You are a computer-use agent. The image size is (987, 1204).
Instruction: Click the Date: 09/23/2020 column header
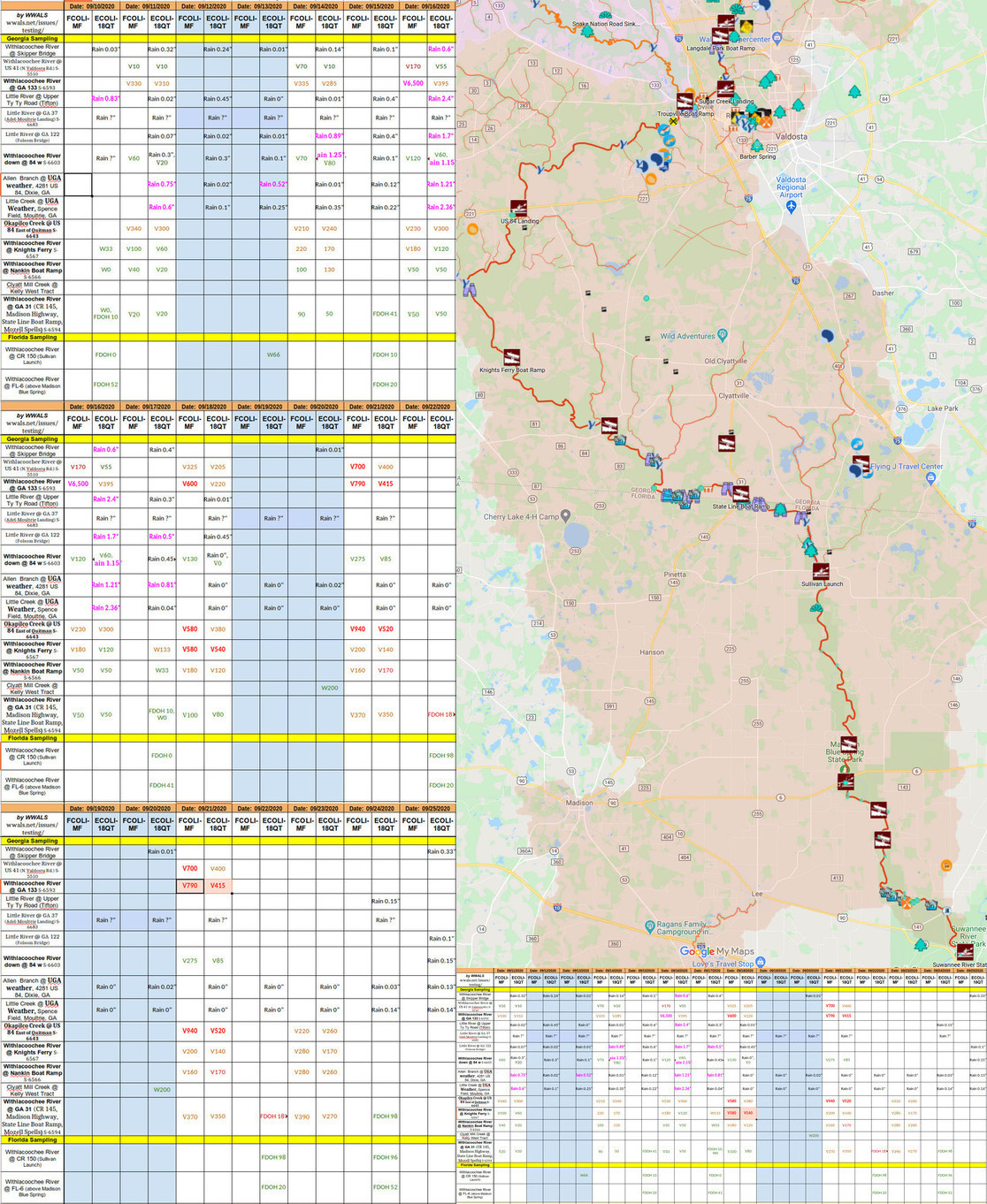coord(315,808)
